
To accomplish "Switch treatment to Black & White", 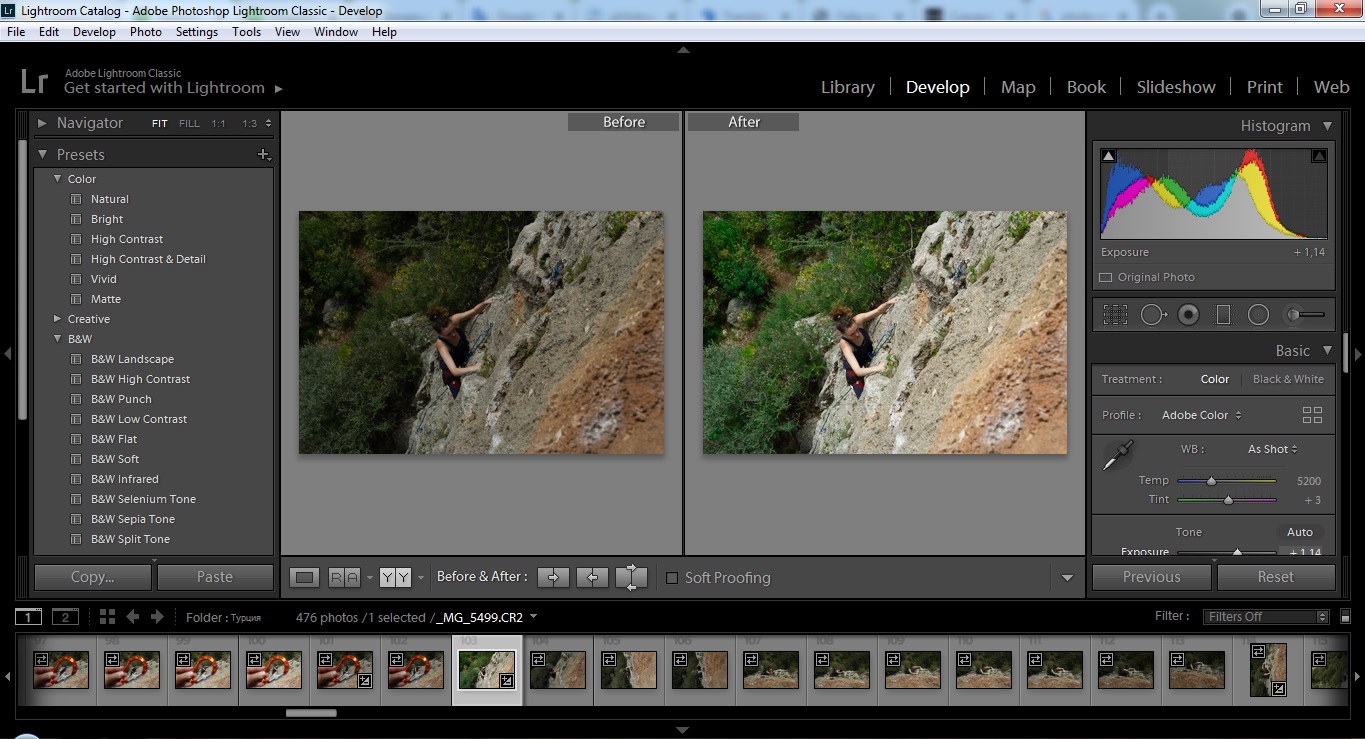I will point(1288,379).
